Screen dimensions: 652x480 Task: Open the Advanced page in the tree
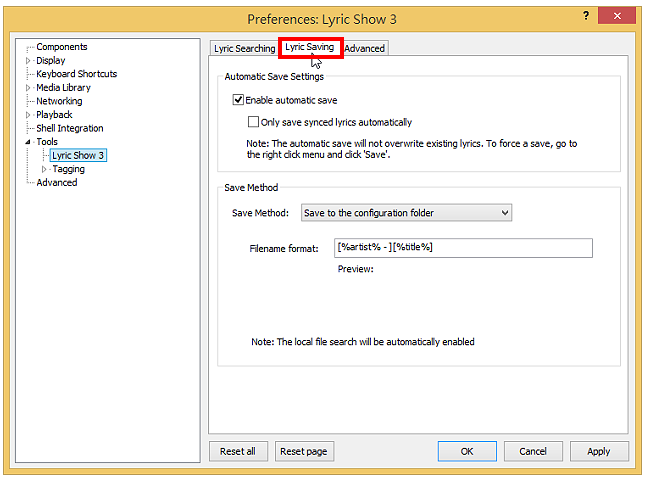point(57,182)
